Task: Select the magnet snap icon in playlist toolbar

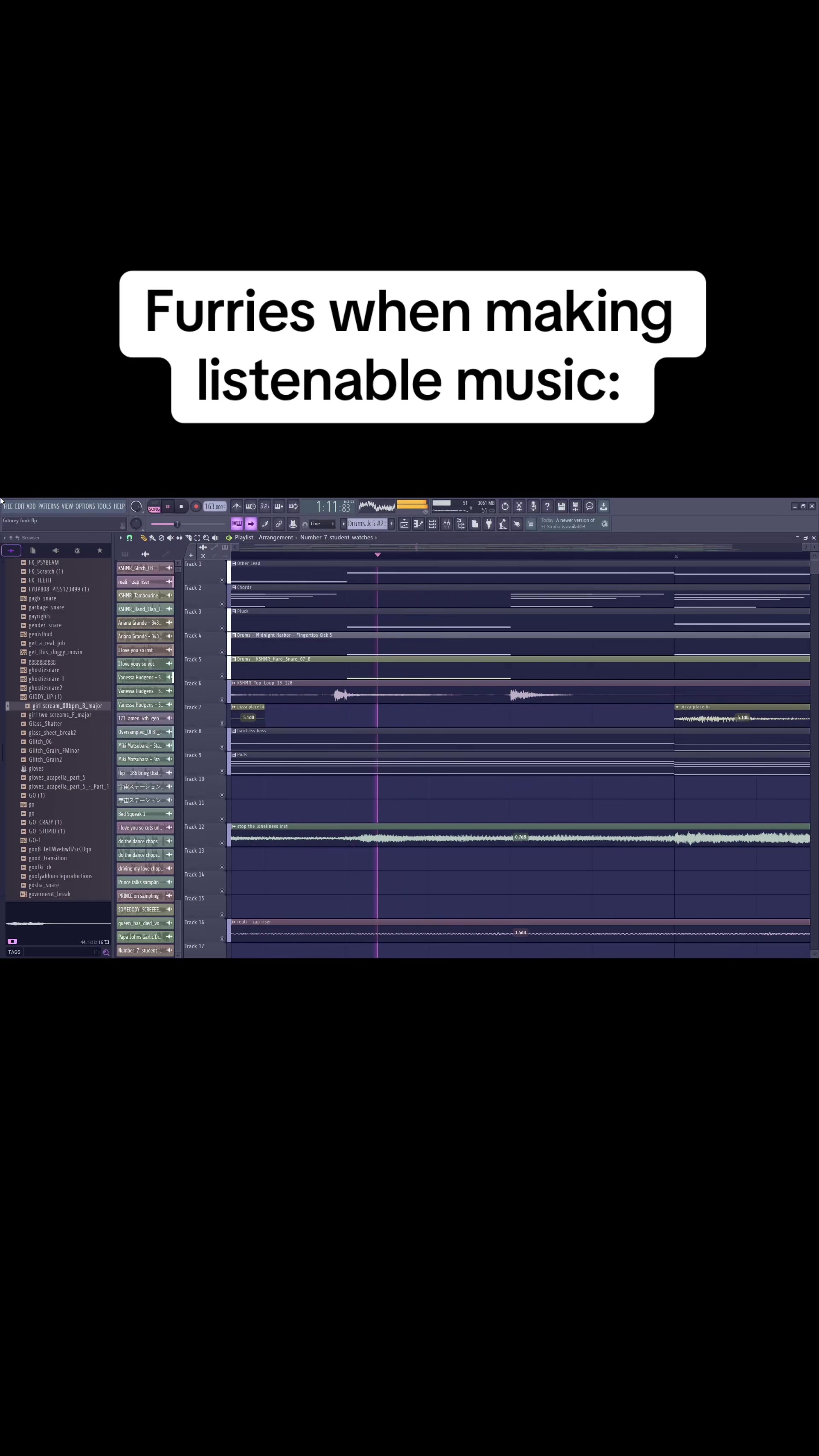Action: 129,538
